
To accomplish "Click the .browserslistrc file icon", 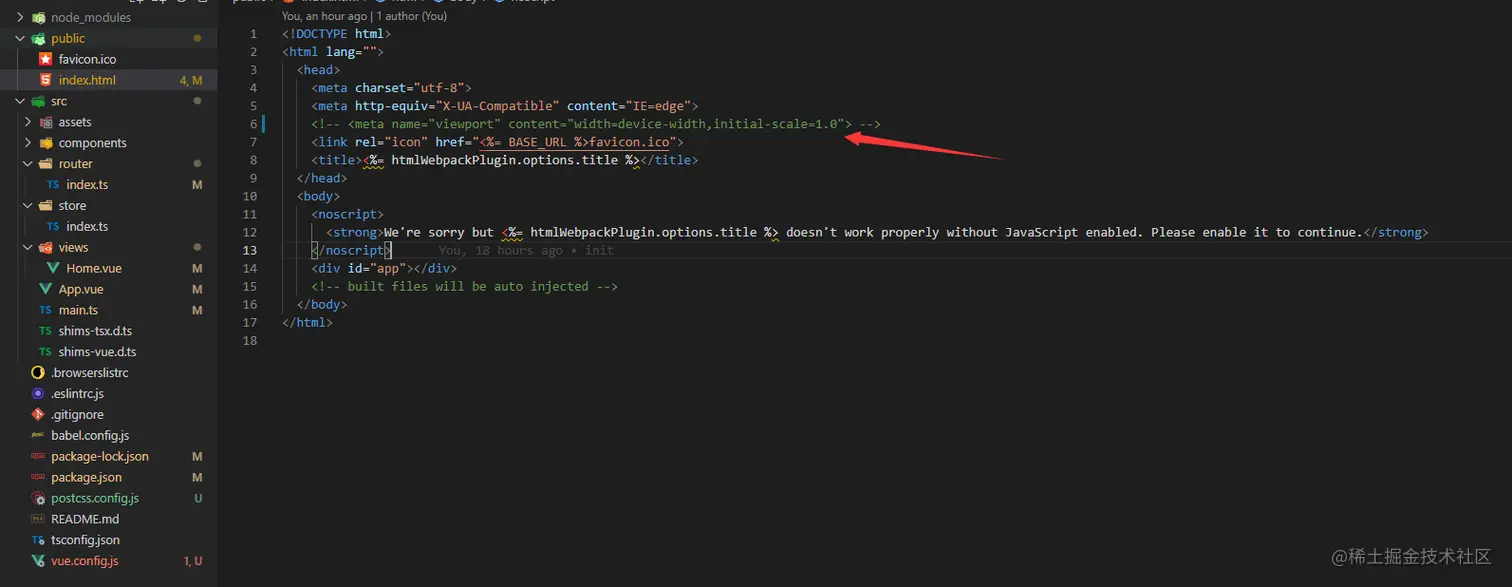I will pos(38,373).
